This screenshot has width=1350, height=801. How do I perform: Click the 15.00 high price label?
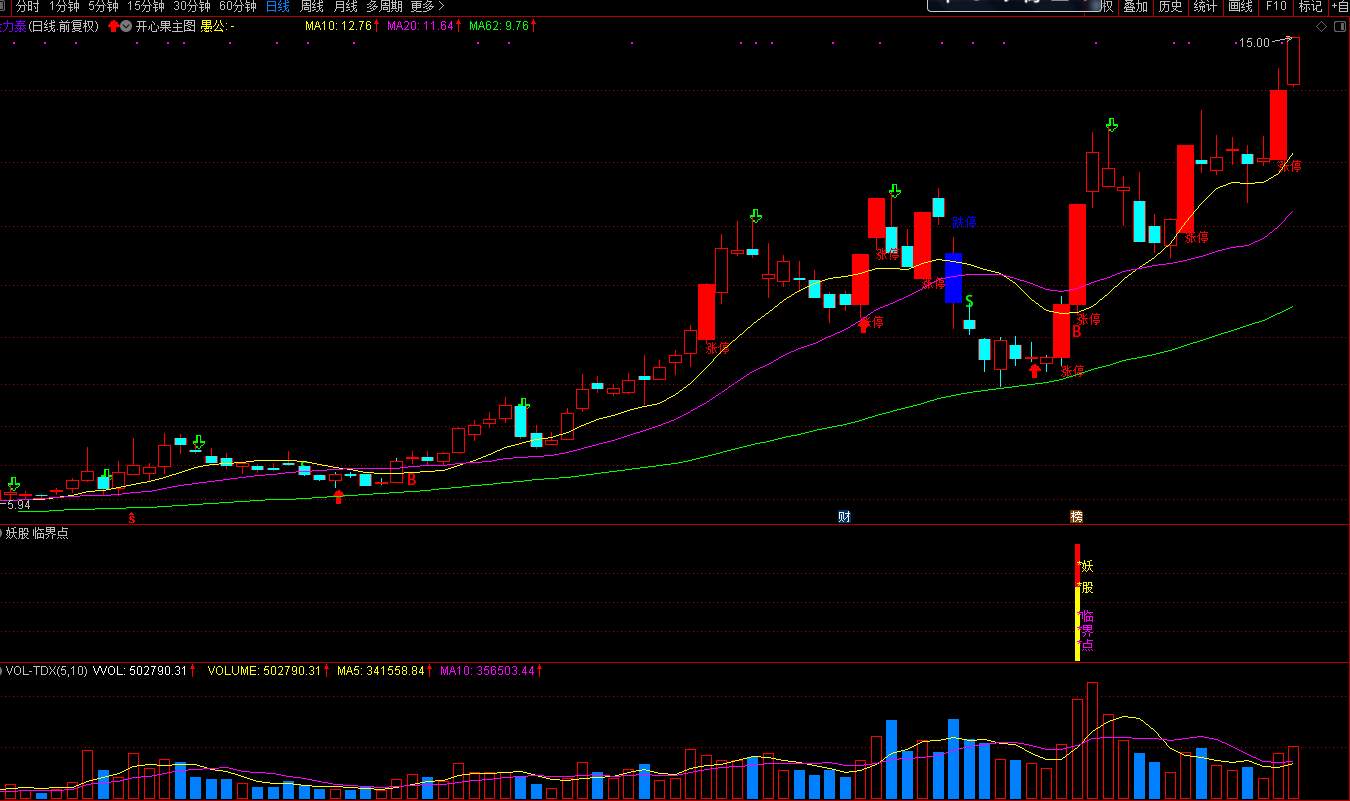tap(1254, 42)
